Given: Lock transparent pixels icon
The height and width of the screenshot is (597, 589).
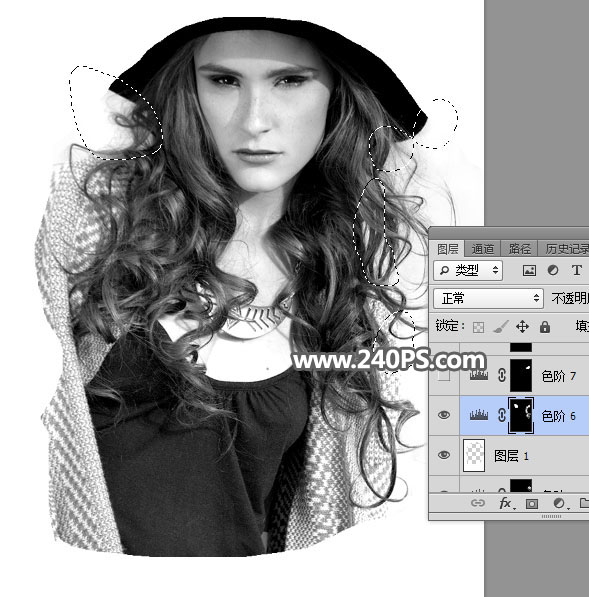Looking at the screenshot, I should (479, 327).
